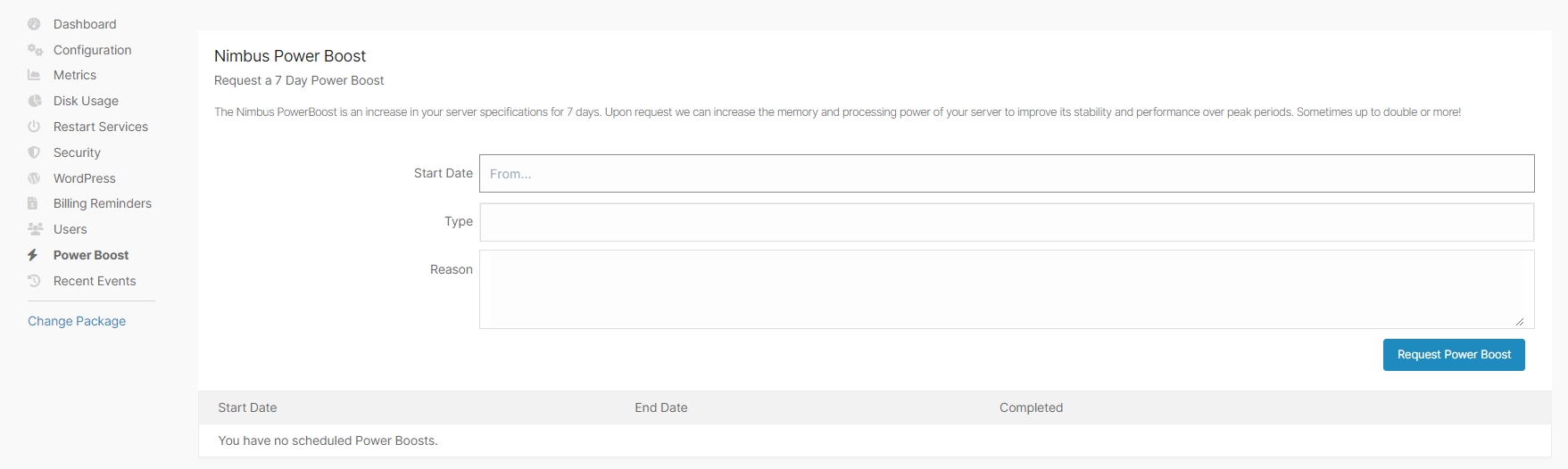
Task: Click the Reason textarea resize handle
Action: click(1520, 321)
